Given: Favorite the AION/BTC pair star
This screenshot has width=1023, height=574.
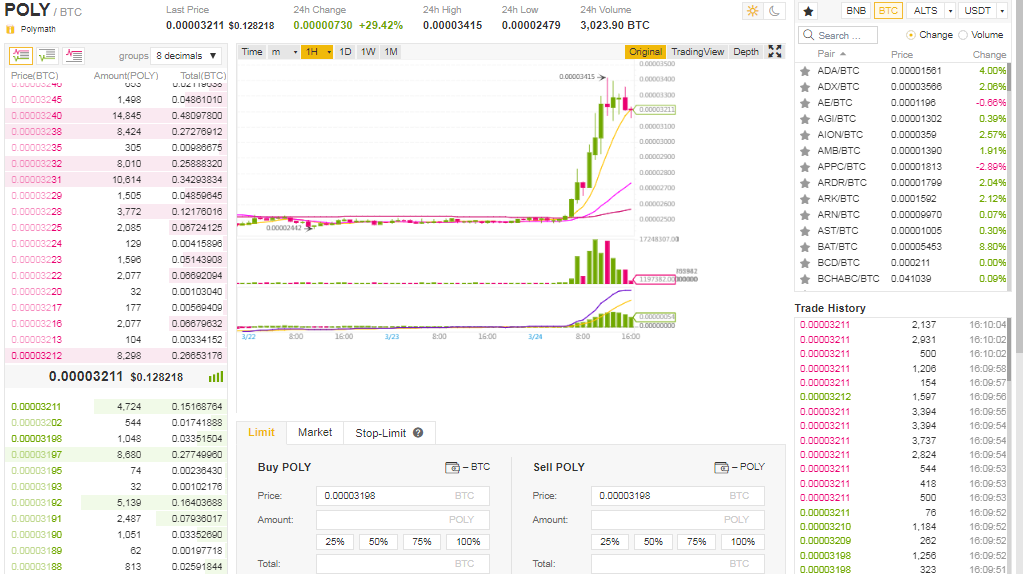Looking at the screenshot, I should tap(805, 135).
